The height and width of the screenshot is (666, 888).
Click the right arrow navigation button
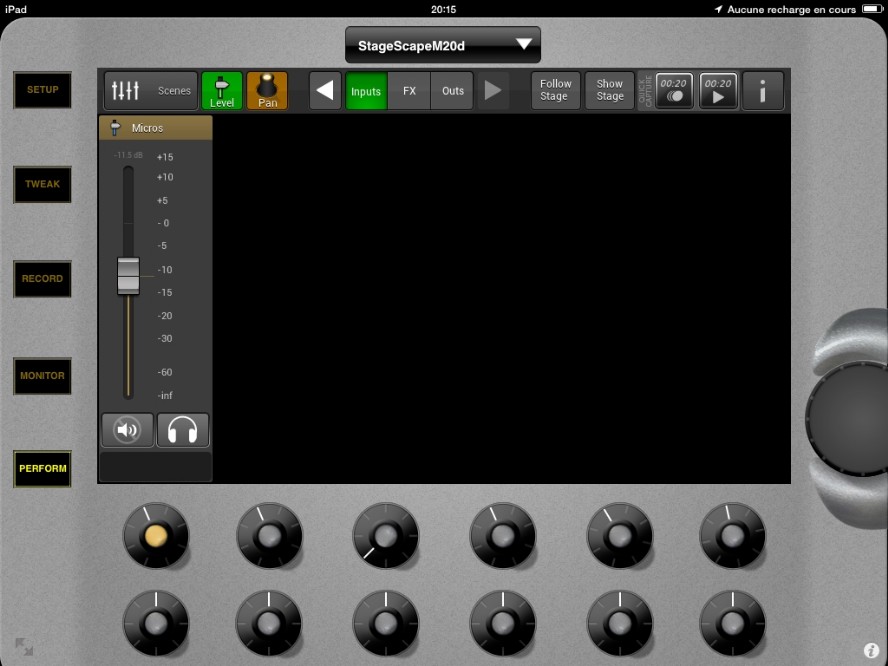pyautogui.click(x=492, y=91)
